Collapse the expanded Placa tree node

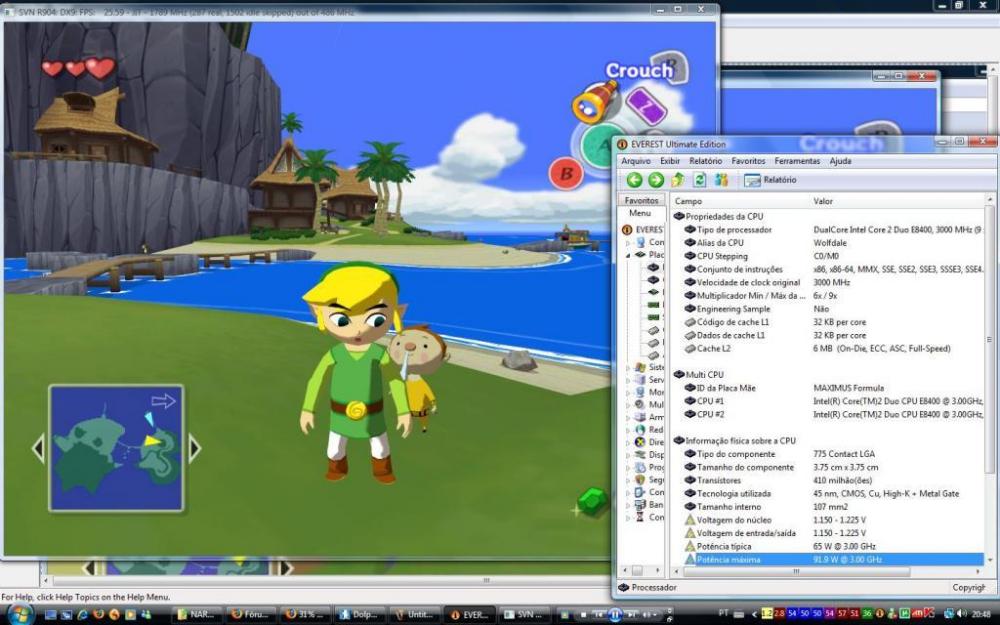tap(629, 255)
